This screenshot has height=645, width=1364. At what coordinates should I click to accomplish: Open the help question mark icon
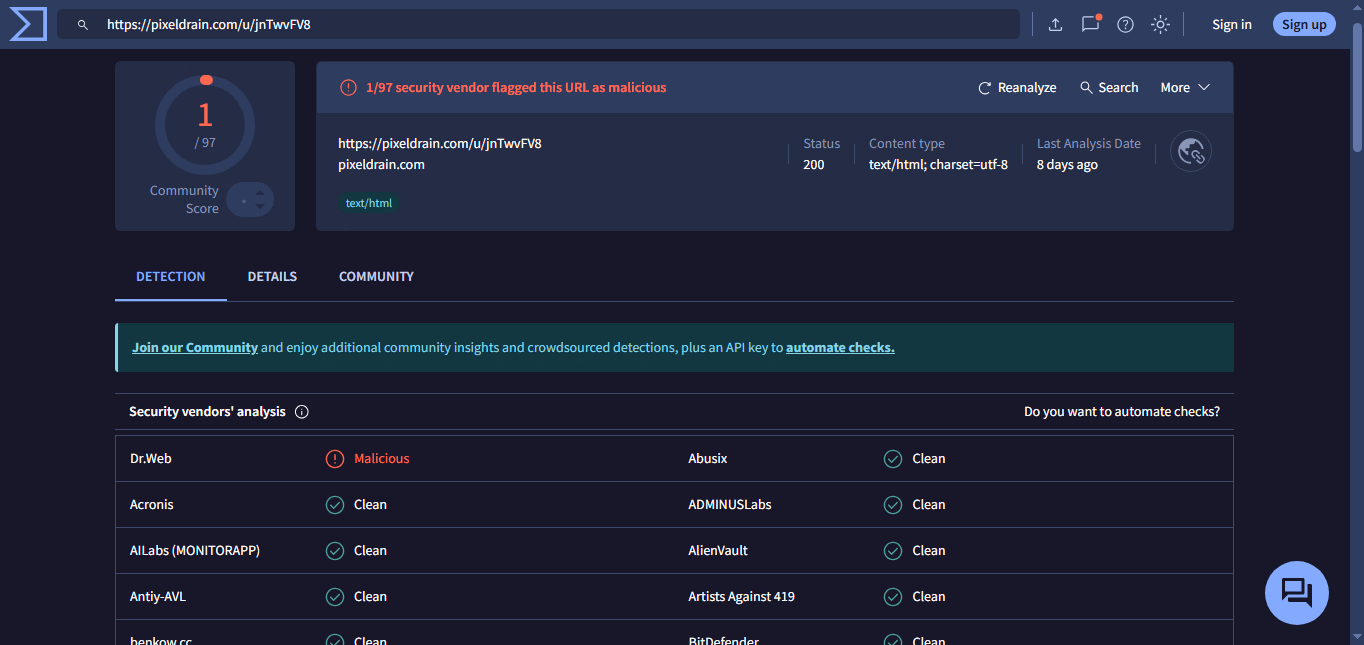click(1125, 24)
